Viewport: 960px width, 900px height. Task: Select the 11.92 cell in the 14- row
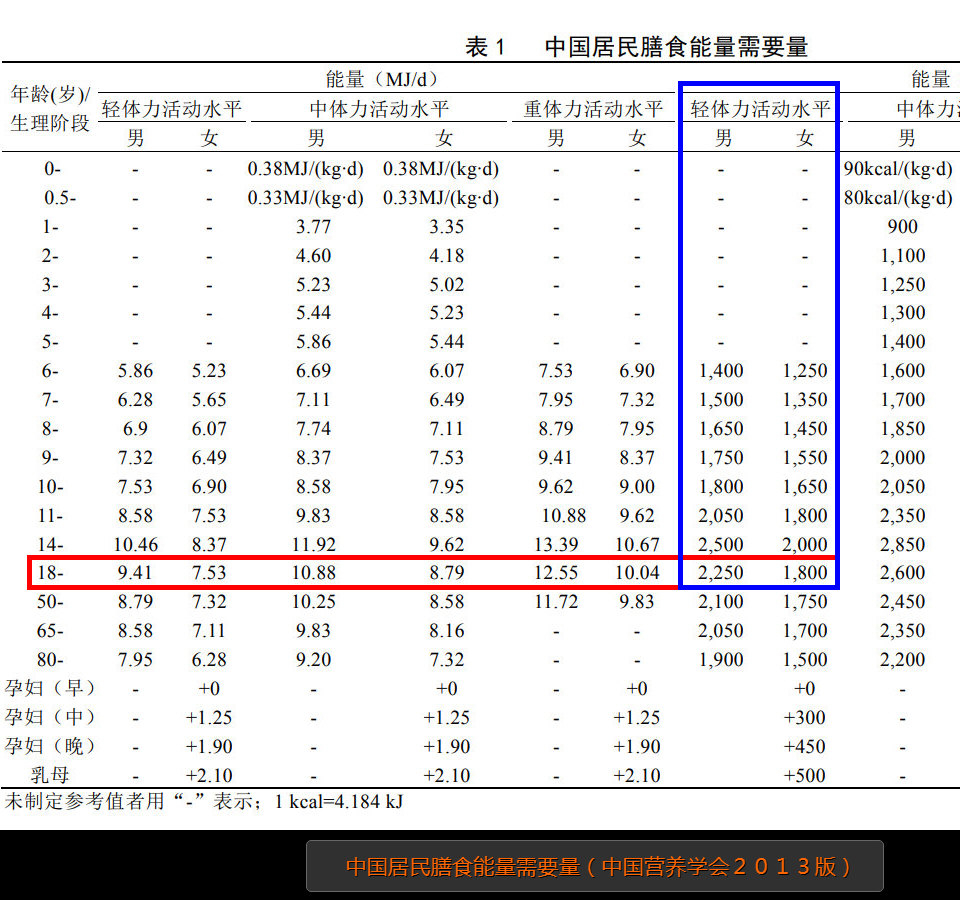coord(314,544)
